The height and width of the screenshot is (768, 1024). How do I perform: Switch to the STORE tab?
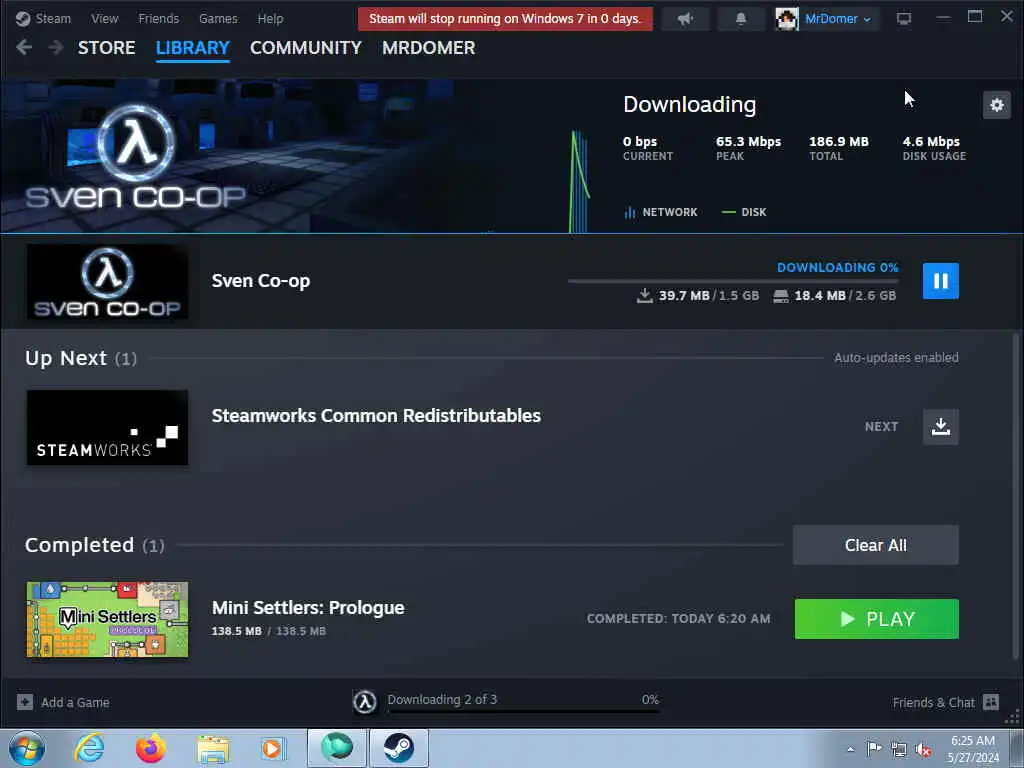(106, 48)
